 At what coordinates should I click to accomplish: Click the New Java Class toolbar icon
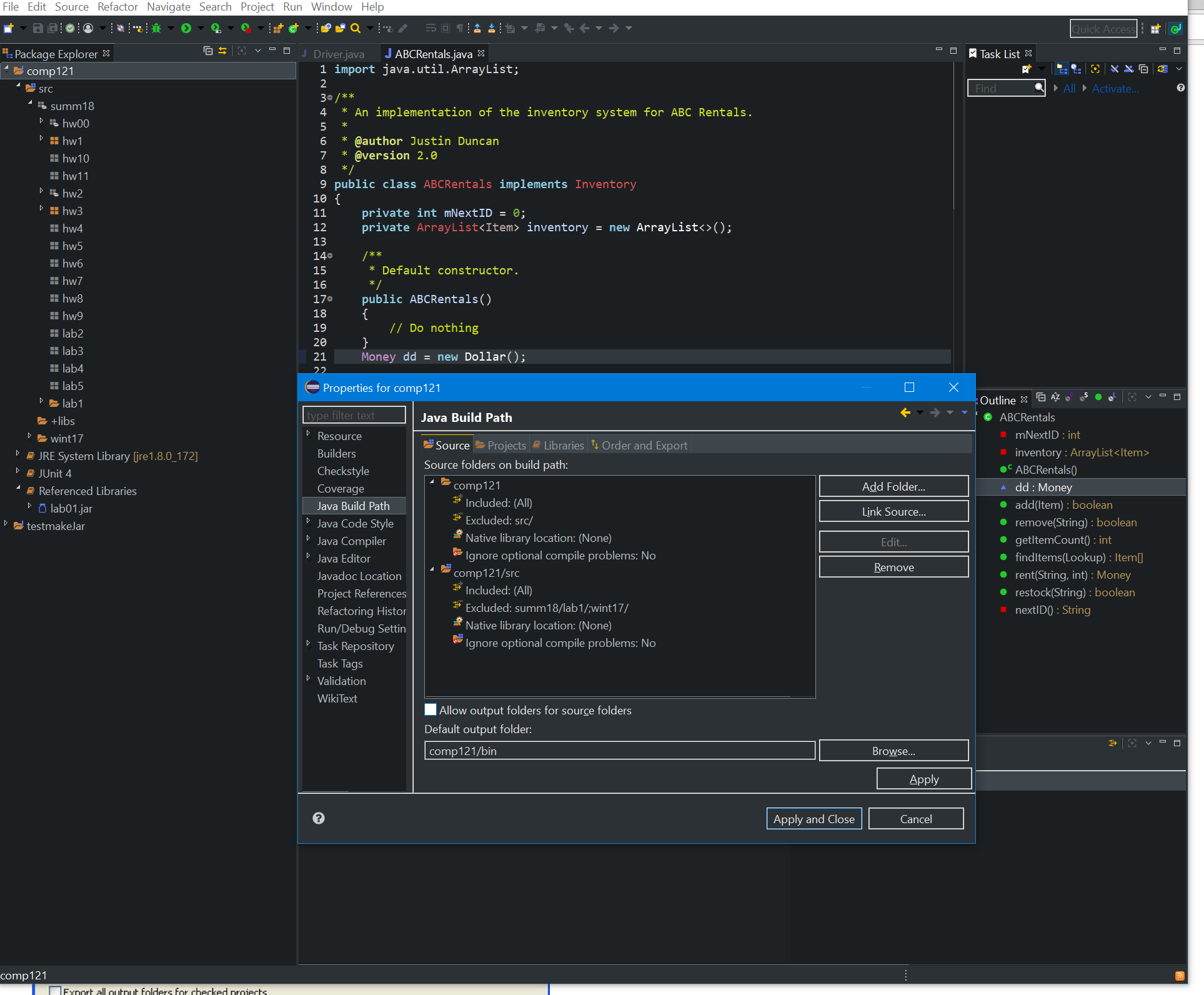(x=293, y=28)
